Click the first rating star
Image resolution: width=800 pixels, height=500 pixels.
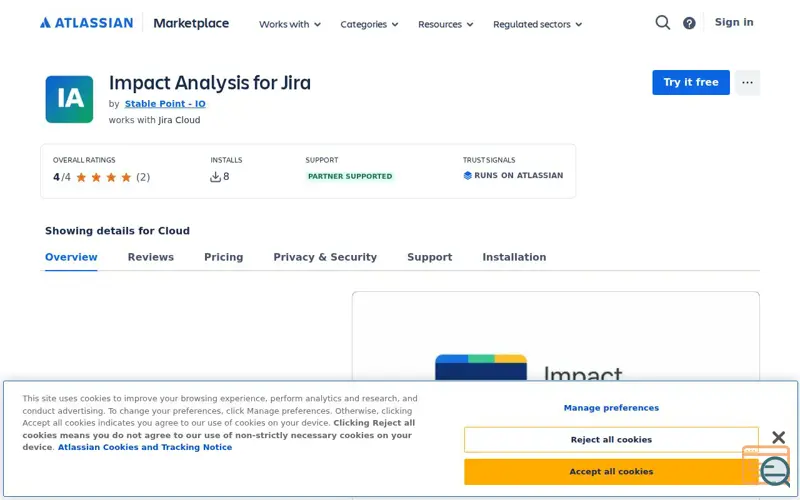click(x=81, y=178)
